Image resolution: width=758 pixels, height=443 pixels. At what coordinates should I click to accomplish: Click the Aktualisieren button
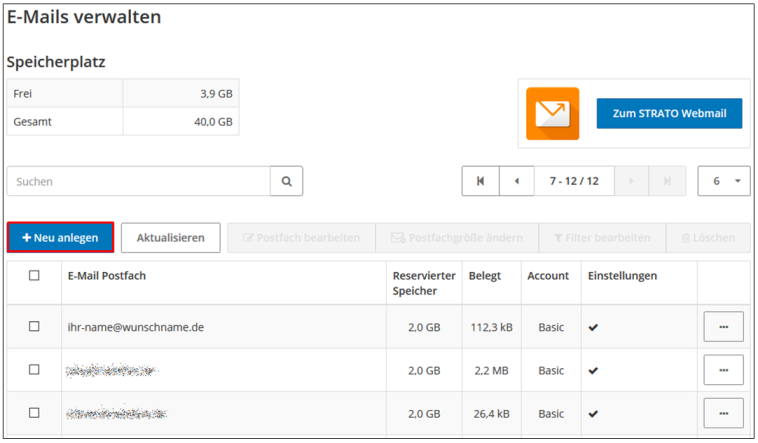pos(171,238)
